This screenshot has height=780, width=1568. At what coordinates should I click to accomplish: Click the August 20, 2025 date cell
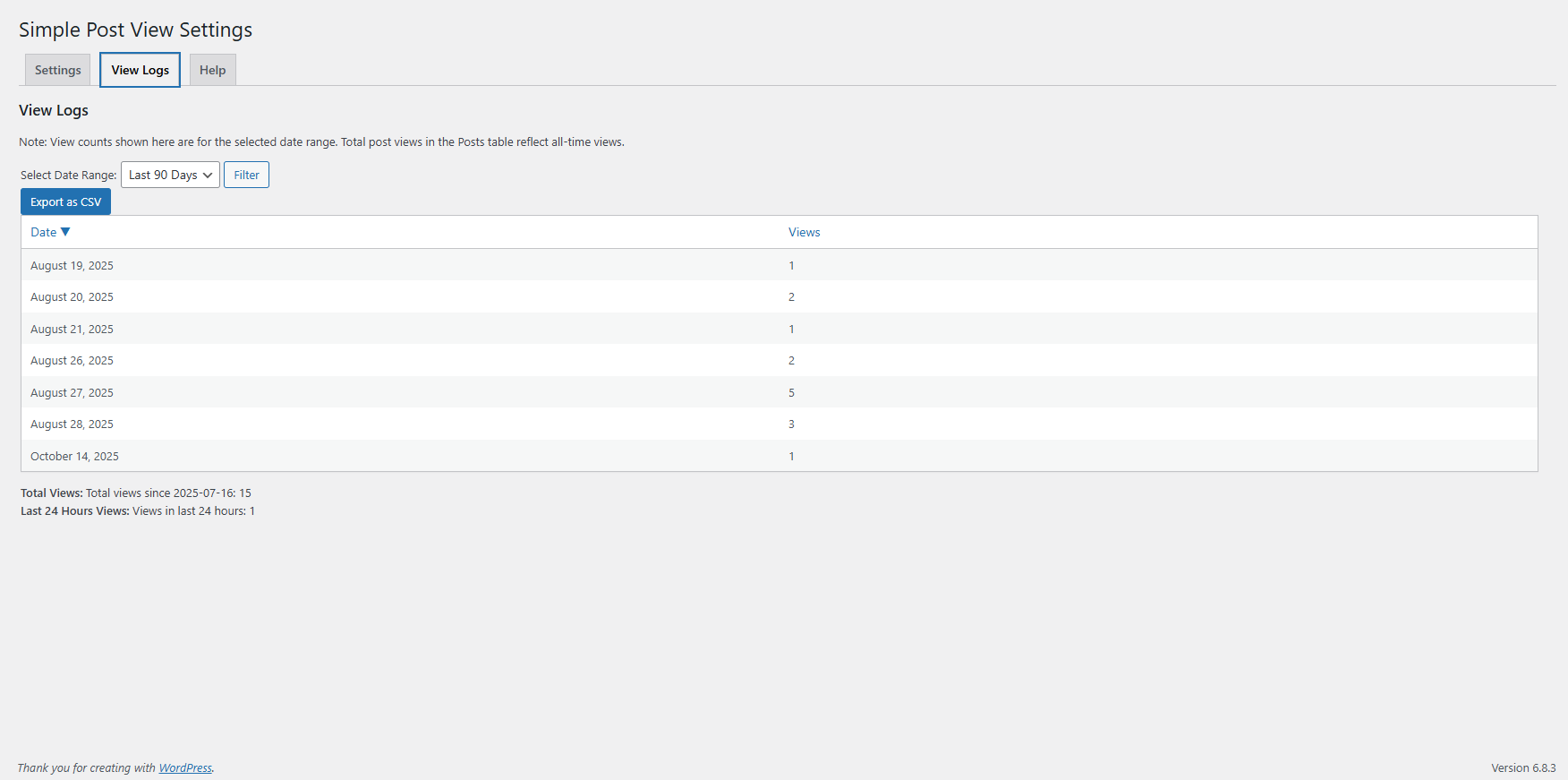72,297
